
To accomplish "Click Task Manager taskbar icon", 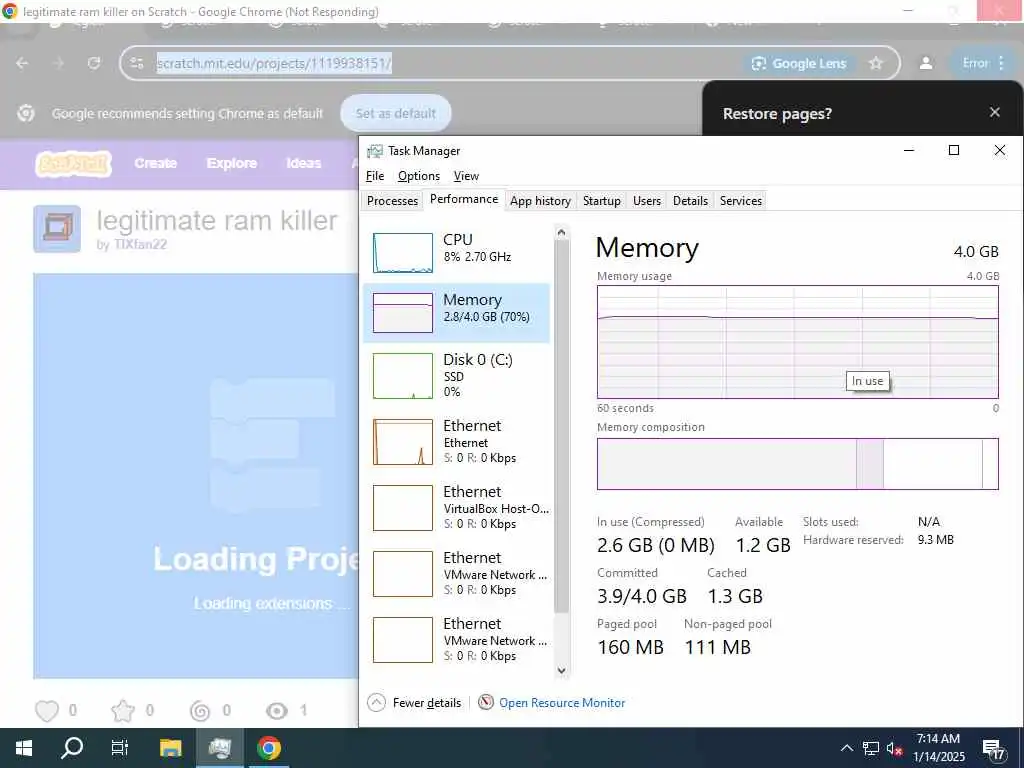I will tap(219, 748).
